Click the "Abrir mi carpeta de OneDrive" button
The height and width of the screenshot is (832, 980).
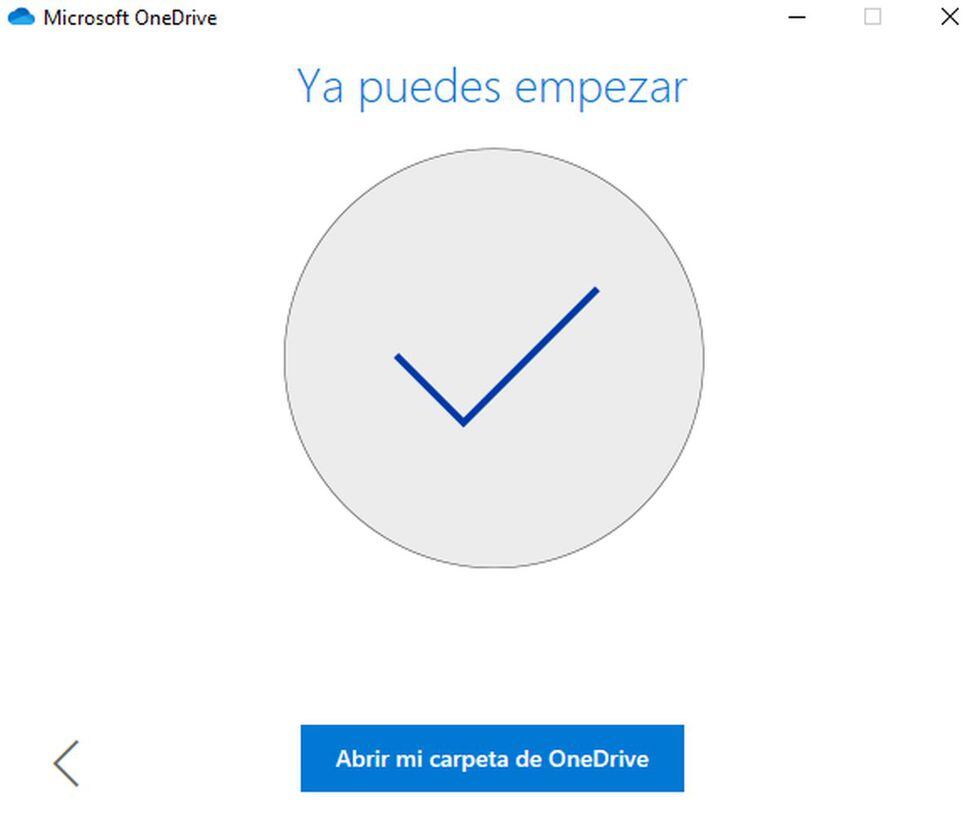coord(492,759)
